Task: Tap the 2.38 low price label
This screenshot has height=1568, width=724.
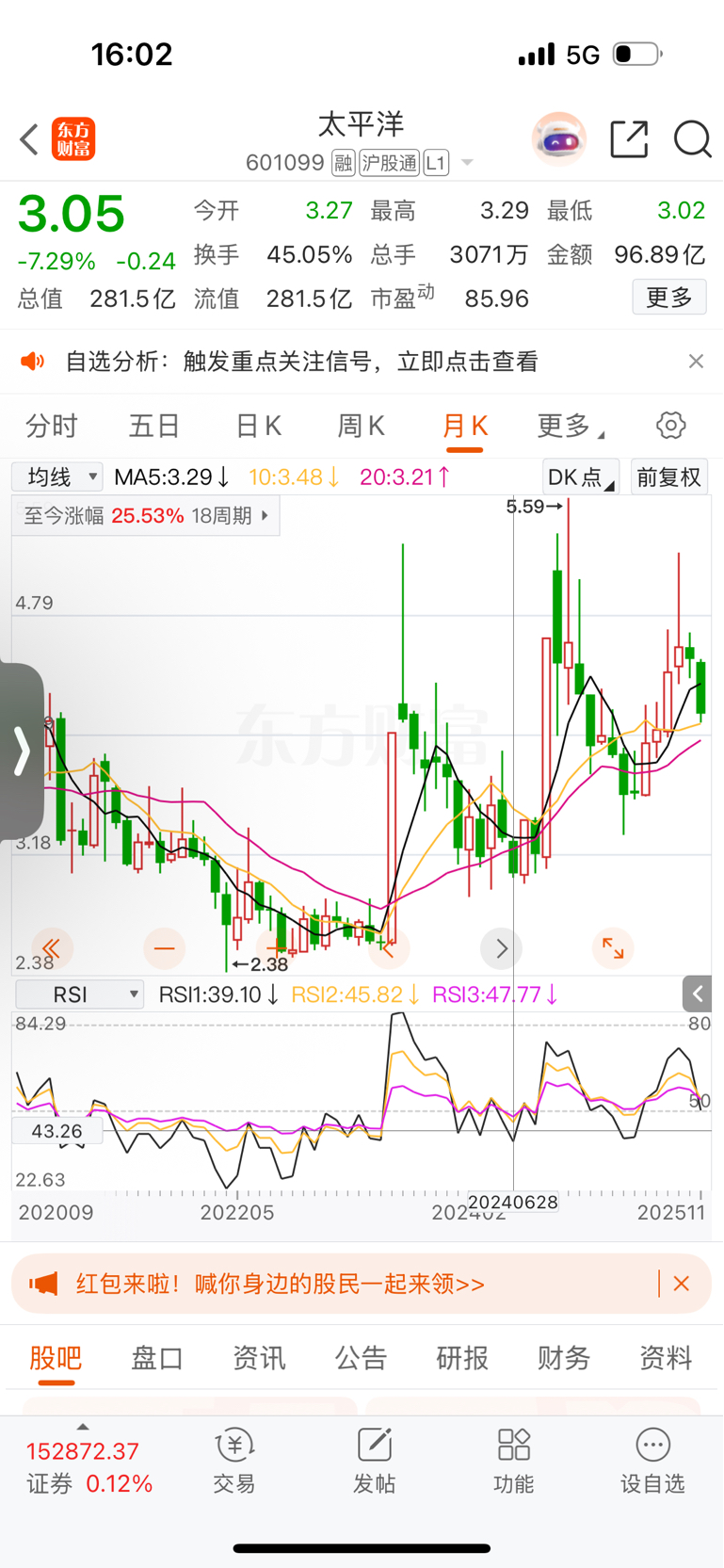Action: click(260, 964)
